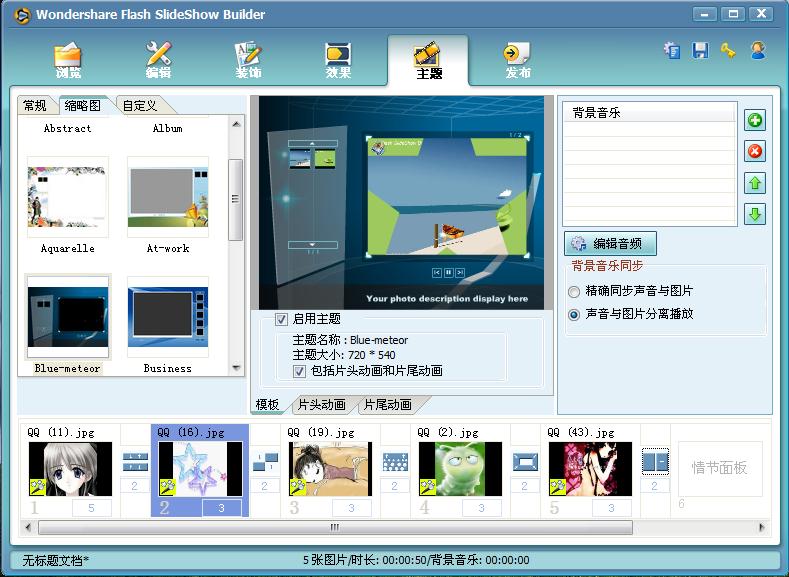The image size is (789, 577).
Task: Click duration field 3 of slide 2
Action: 221,508
